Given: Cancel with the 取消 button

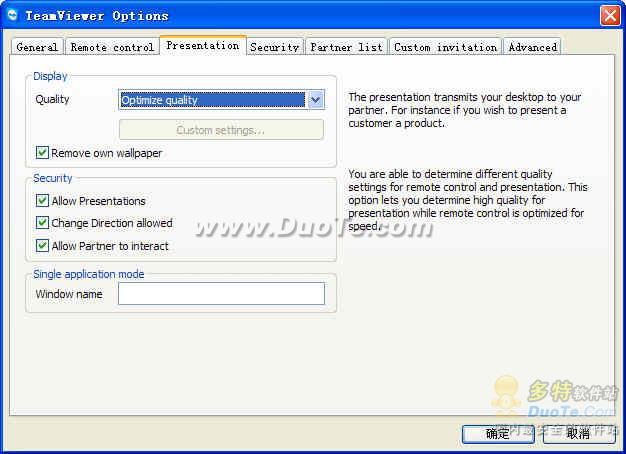Looking at the screenshot, I should coord(578,434).
